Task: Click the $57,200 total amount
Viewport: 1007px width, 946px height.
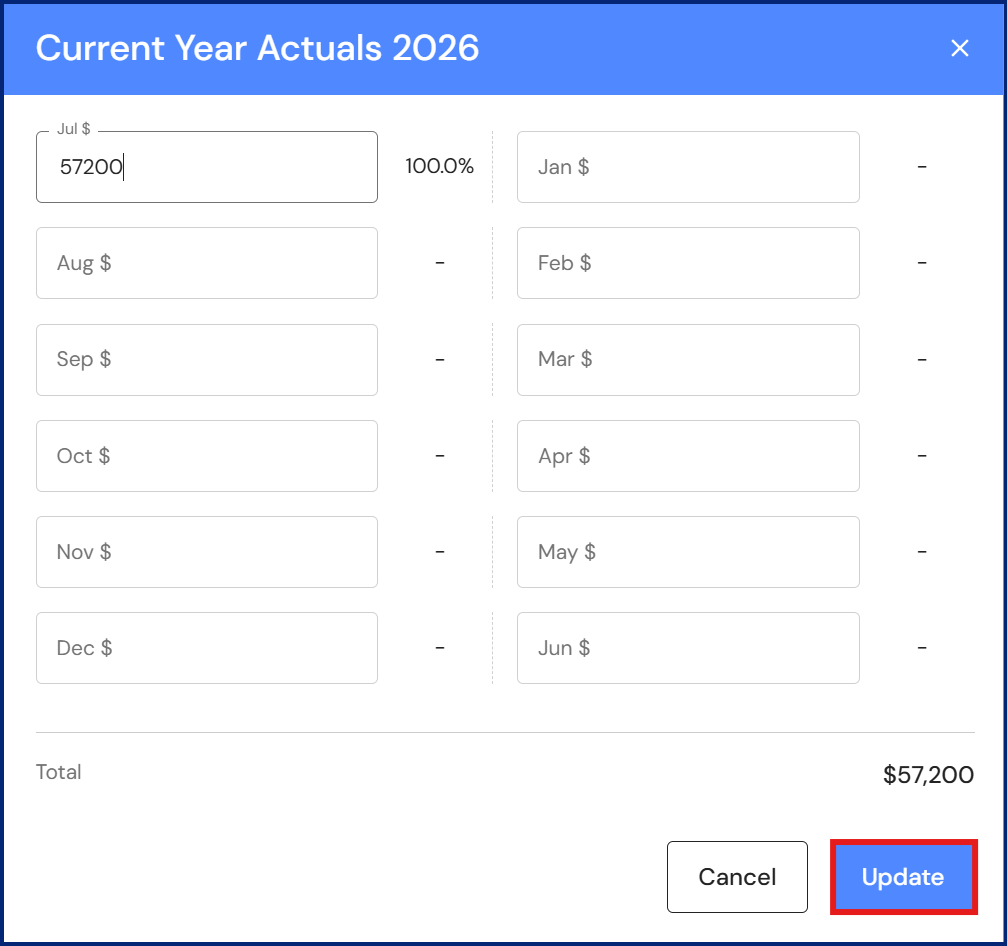Action: coord(928,775)
